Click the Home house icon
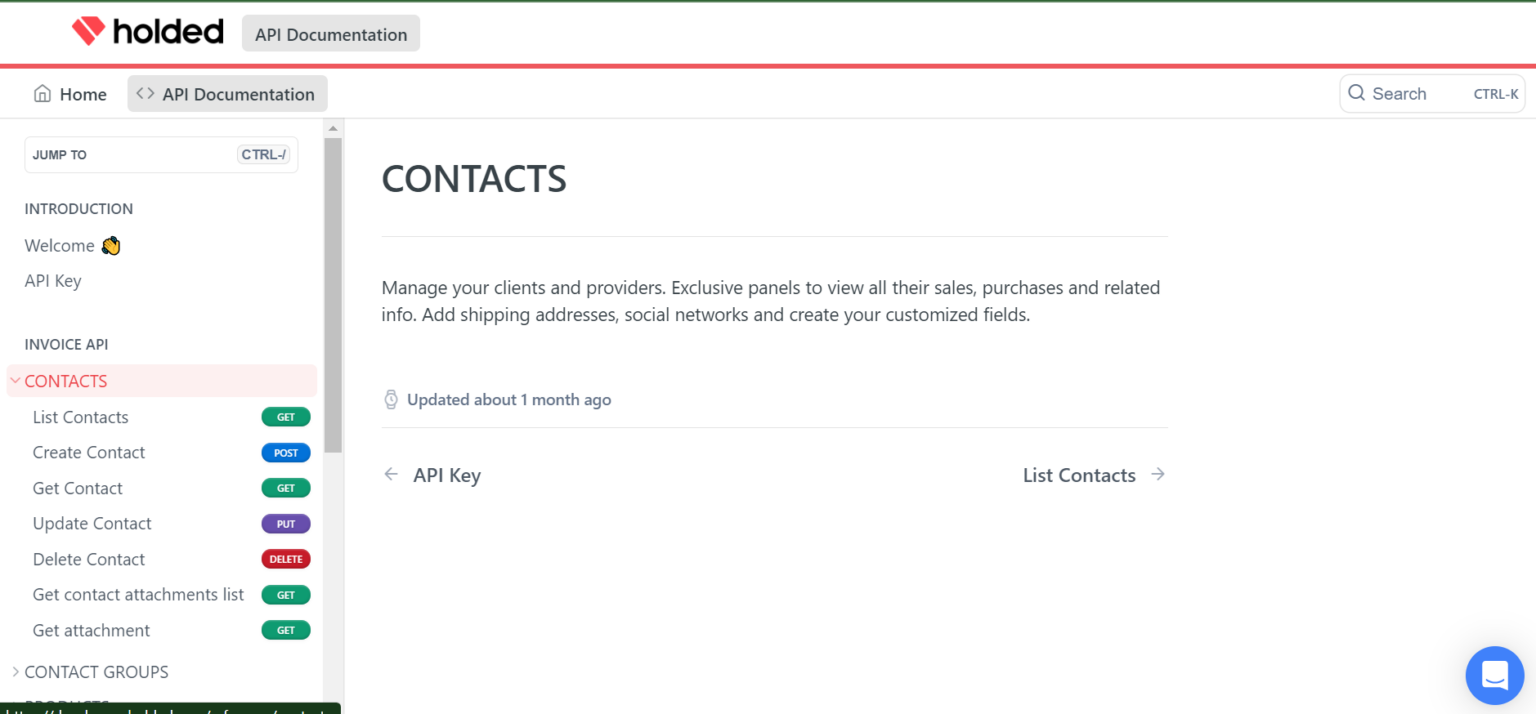Image resolution: width=1536 pixels, height=714 pixels. [42, 94]
